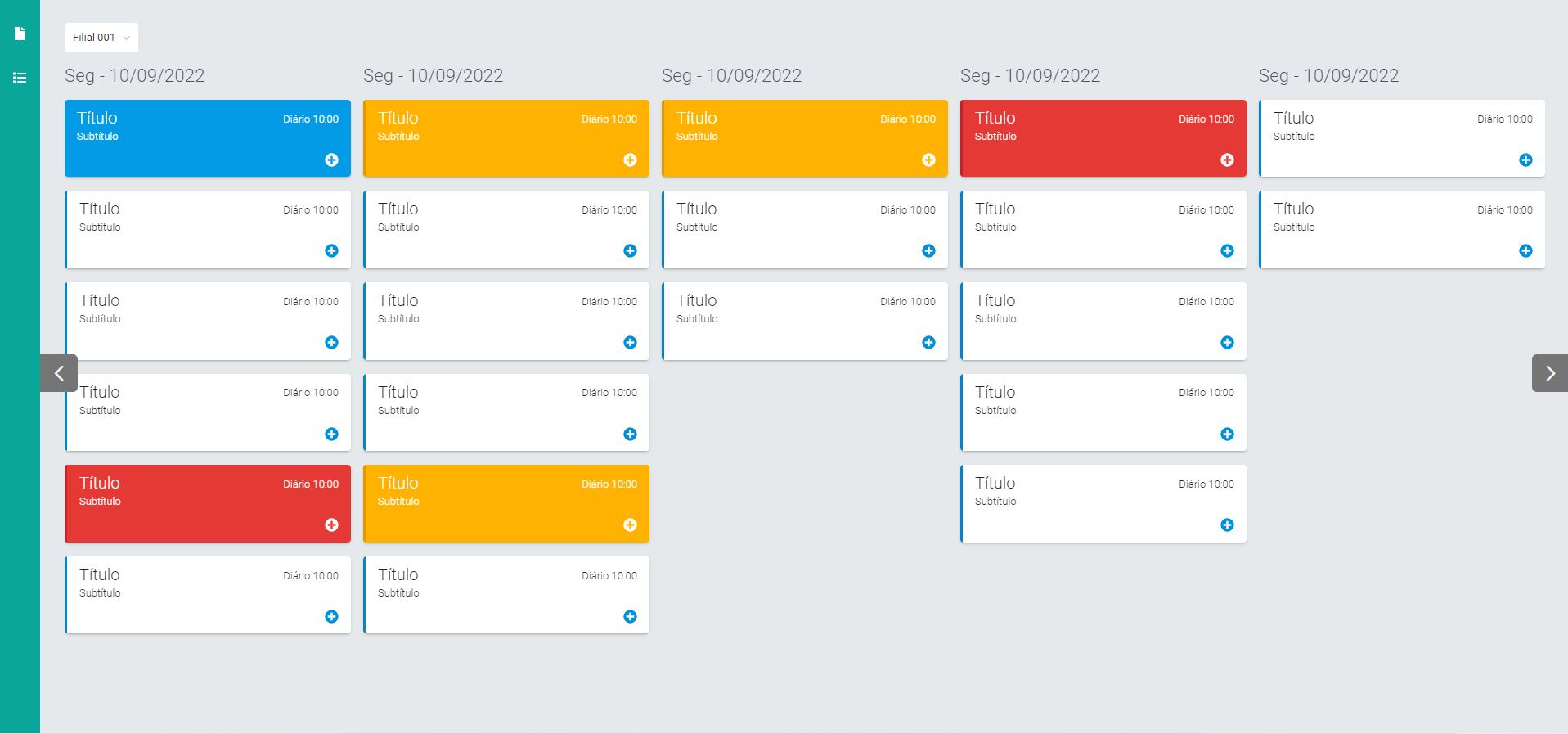Click plus icon on first column's red card
The width and height of the screenshot is (1568, 734).
[331, 525]
